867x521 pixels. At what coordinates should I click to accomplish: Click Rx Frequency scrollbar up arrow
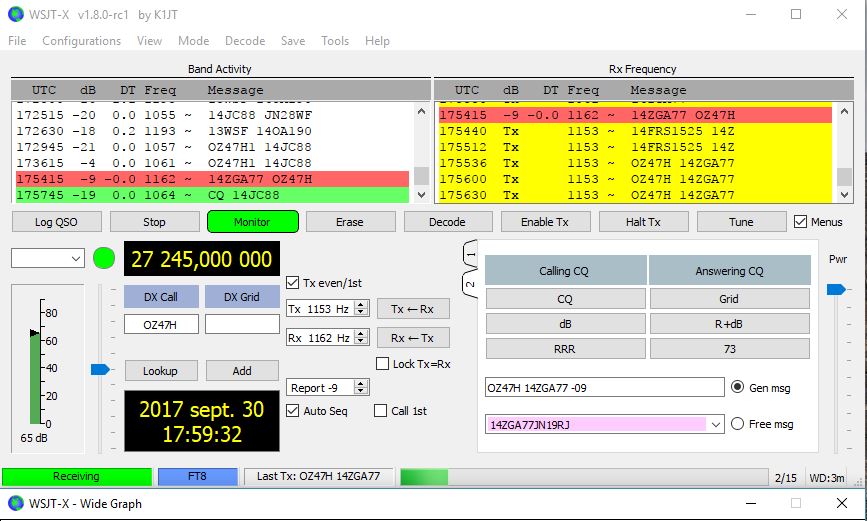click(844, 111)
